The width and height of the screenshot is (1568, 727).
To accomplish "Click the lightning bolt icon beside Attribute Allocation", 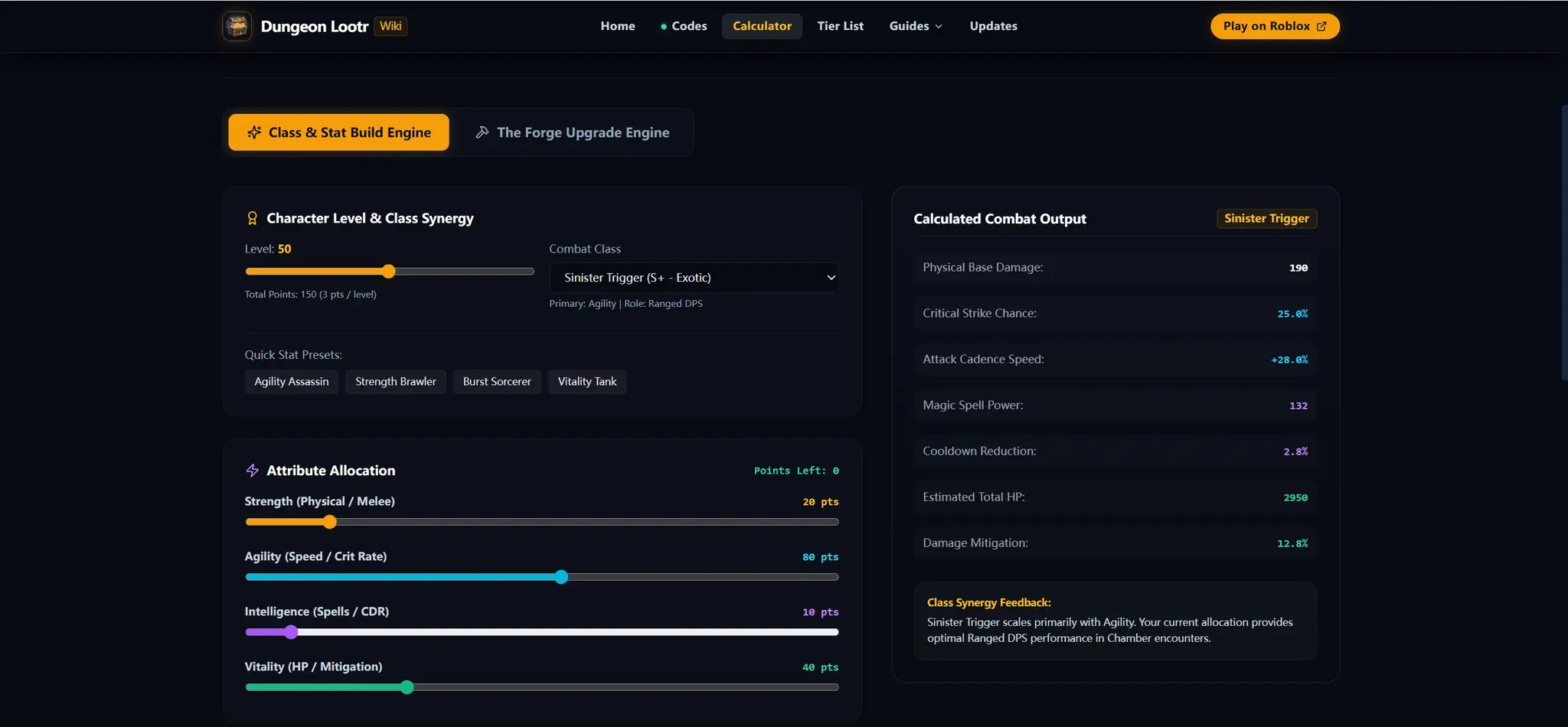I will click(x=252, y=471).
